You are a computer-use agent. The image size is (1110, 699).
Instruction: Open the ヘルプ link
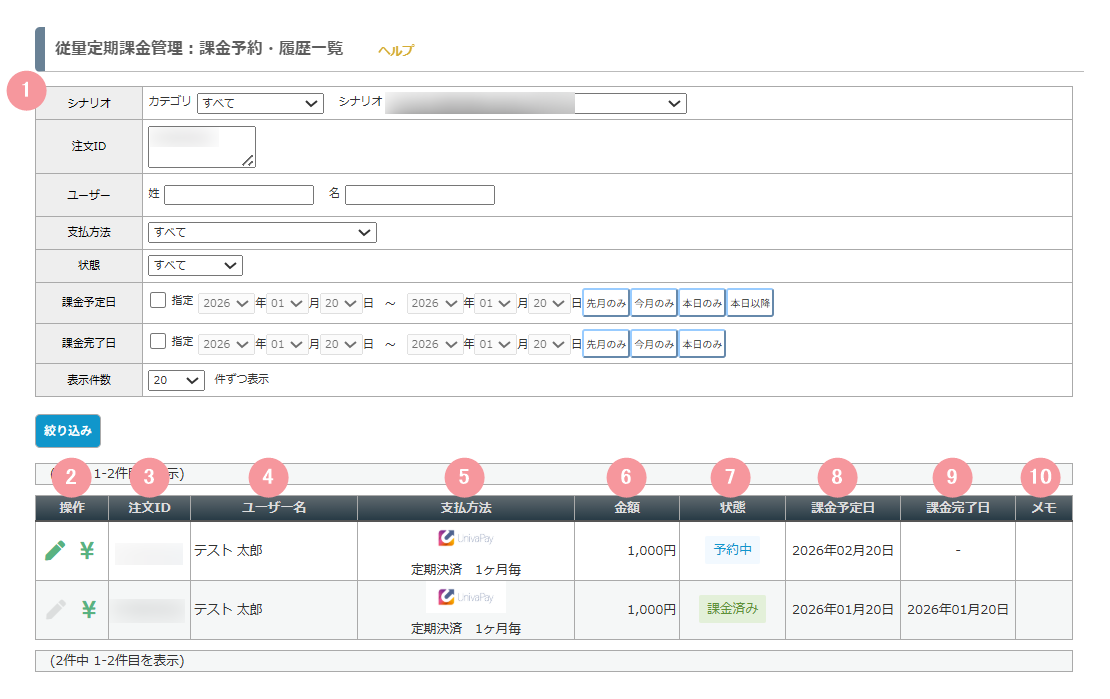[395, 50]
